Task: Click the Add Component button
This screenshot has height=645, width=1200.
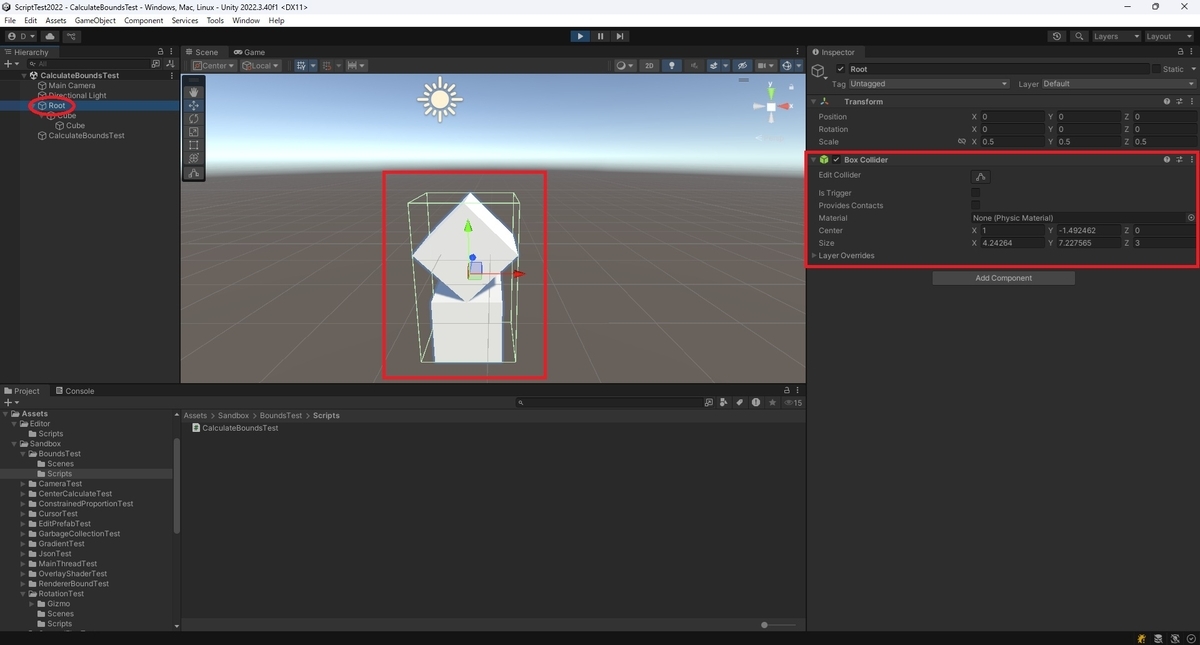Action: tap(1004, 278)
